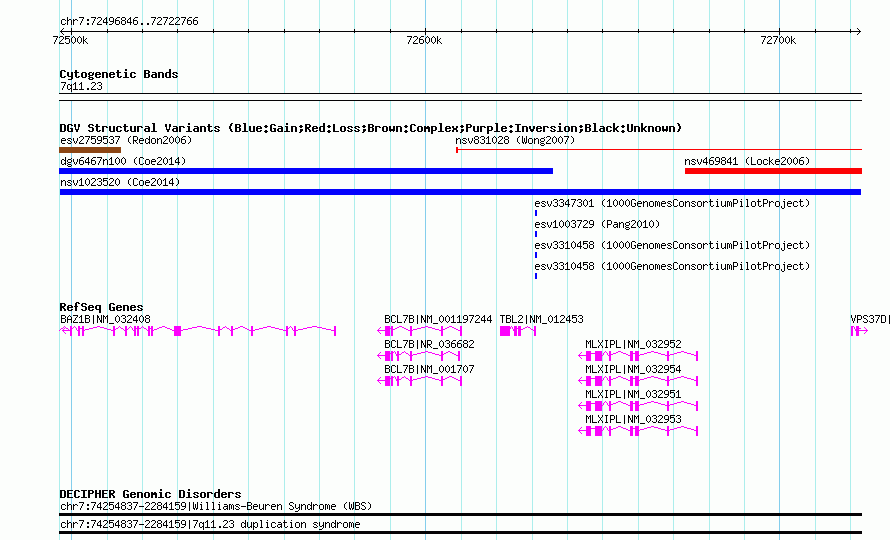
Task: Select the 7q11.23 duplication syndrome entry
Action: (x=210, y=524)
